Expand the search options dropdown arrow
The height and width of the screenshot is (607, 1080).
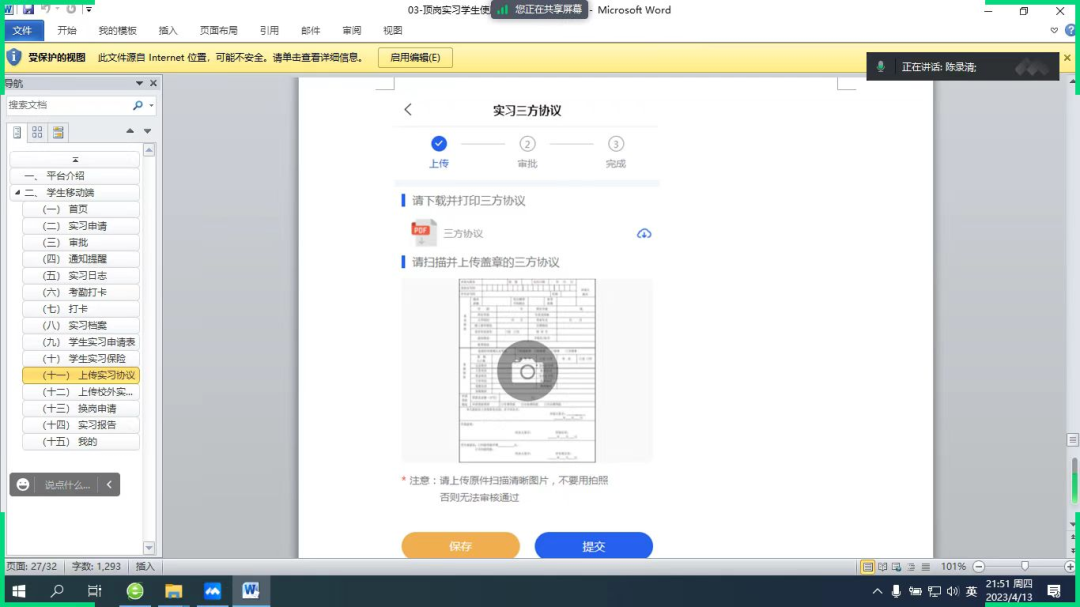point(152,105)
